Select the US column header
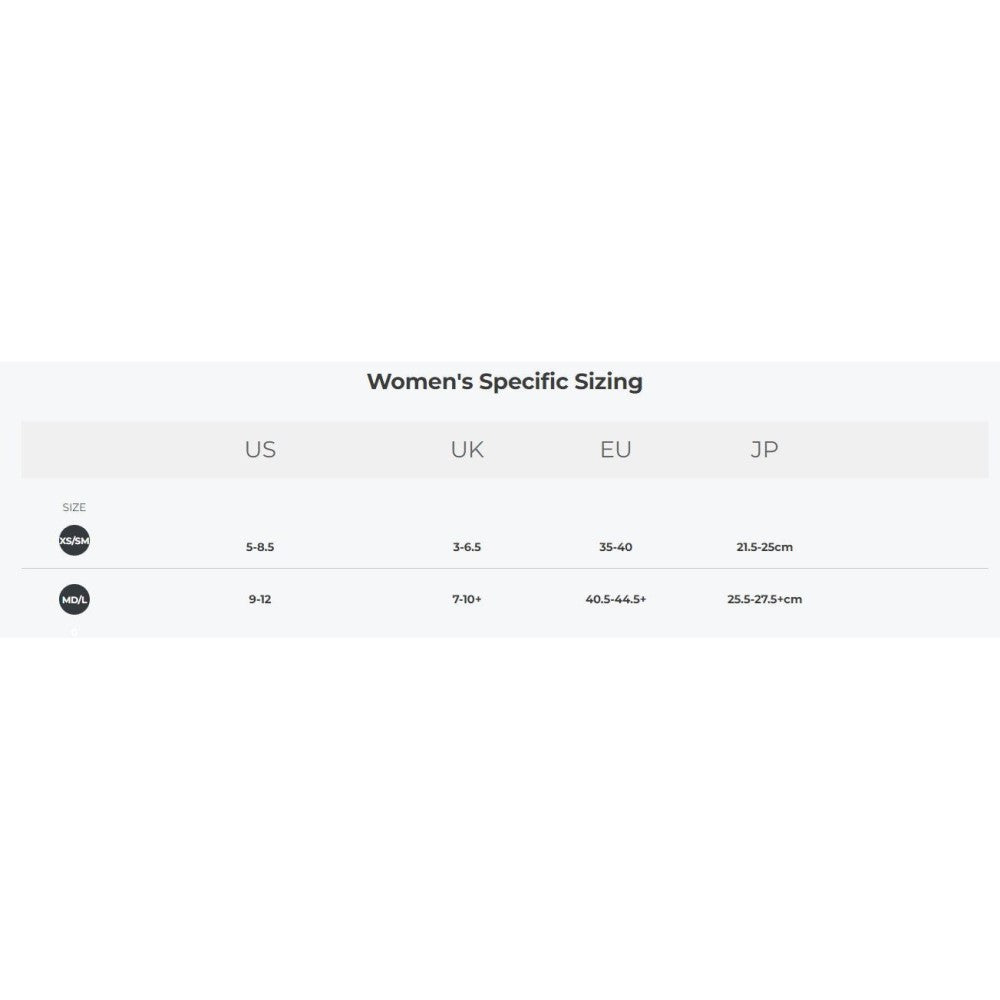 pyautogui.click(x=260, y=450)
